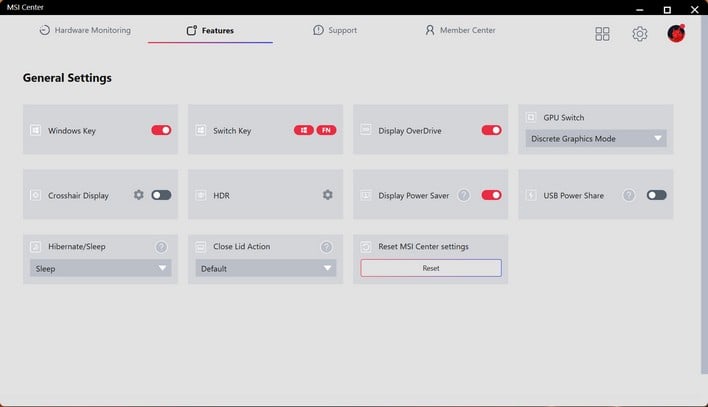This screenshot has height=407, width=708.
Task: Enable USB Power Share toggle
Action: tap(657, 195)
